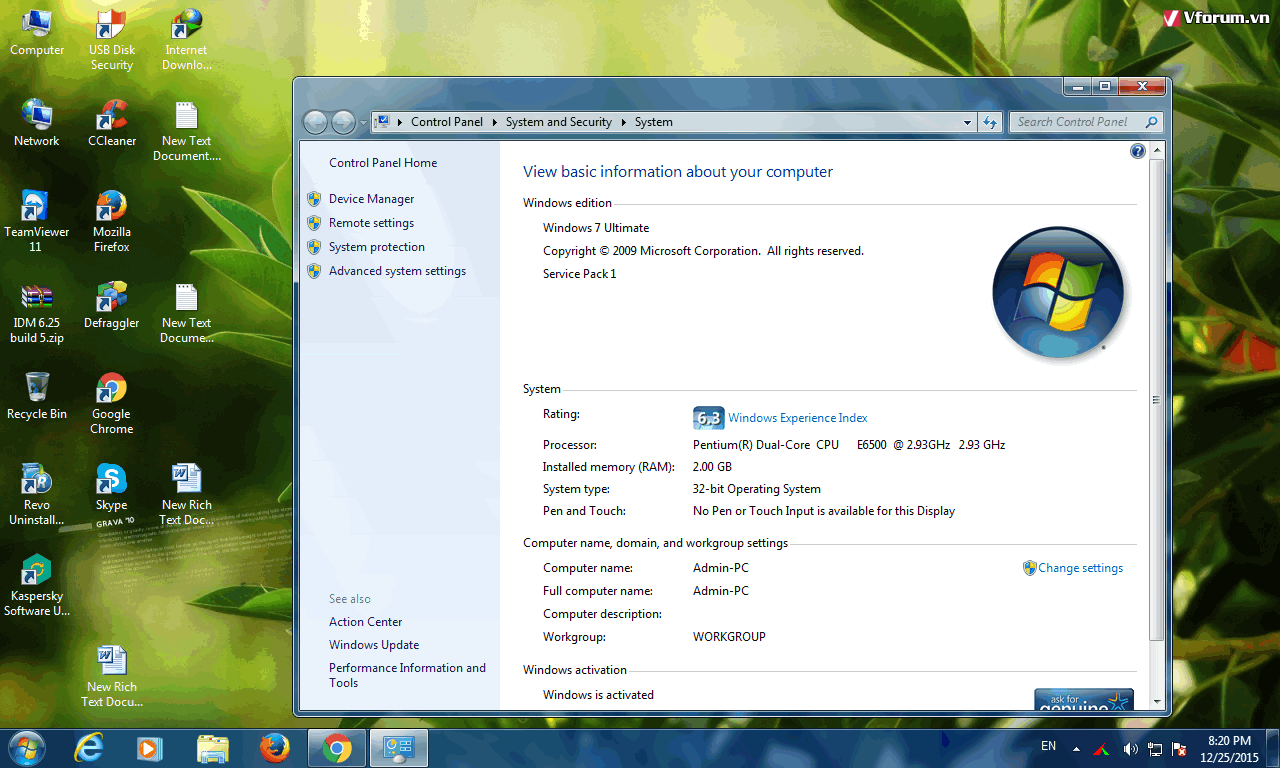Open Performance Information and Tools link
The image size is (1280, 768).
click(x=407, y=675)
